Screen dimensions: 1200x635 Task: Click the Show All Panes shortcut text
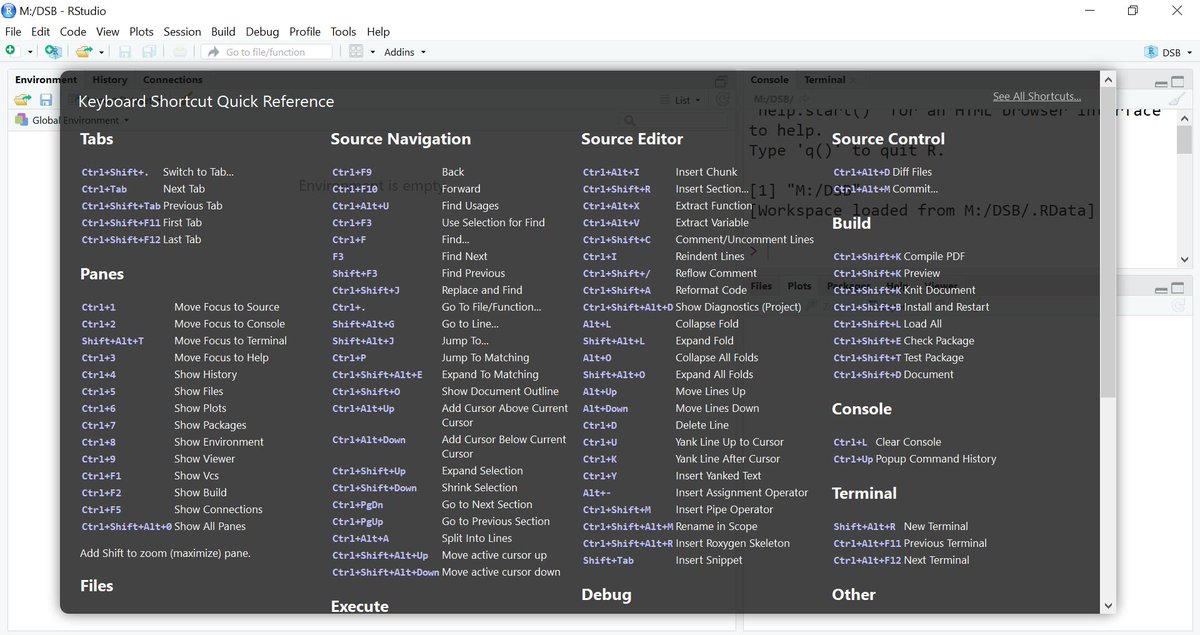click(x=210, y=526)
